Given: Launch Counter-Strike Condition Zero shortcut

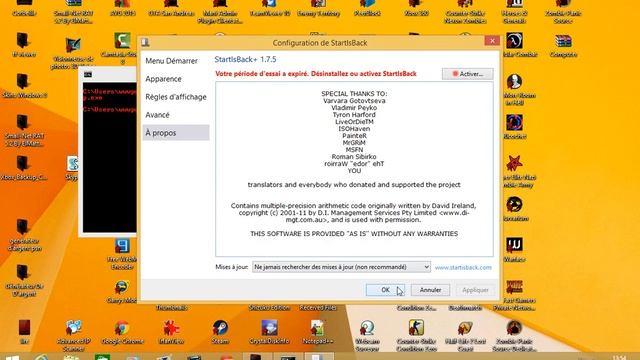Looking at the screenshot, I should point(416,335).
